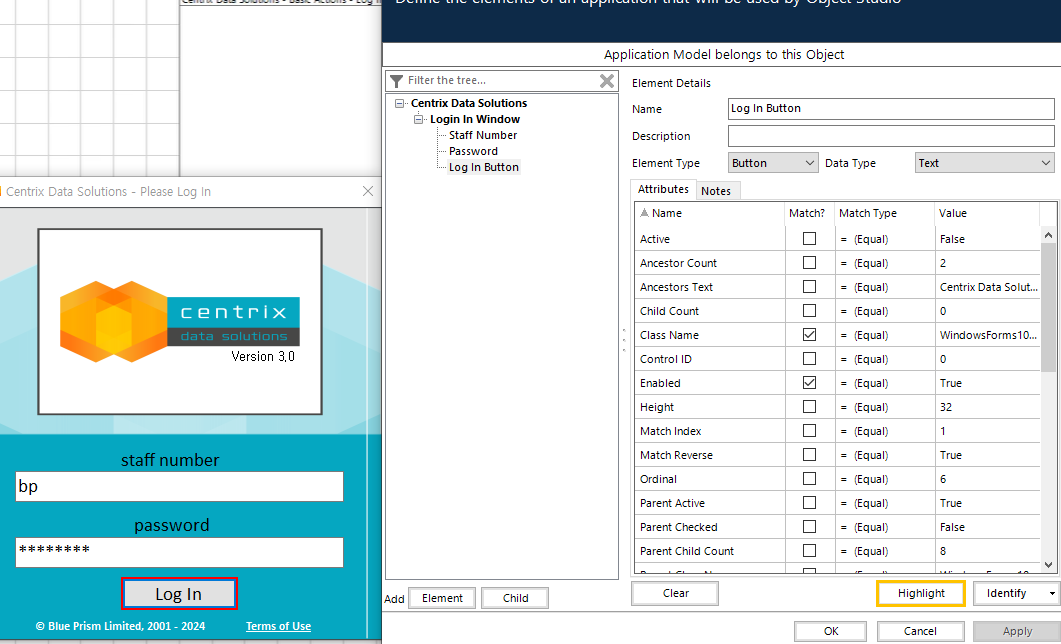Click the Filter the tree search box
The width and height of the screenshot is (1061, 644).
click(501, 80)
